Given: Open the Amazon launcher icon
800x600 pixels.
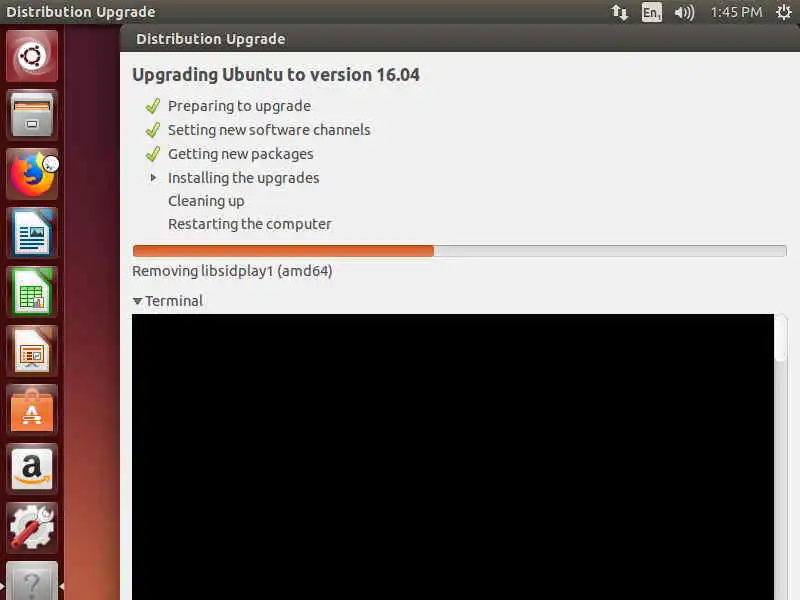Looking at the screenshot, I should (32, 469).
